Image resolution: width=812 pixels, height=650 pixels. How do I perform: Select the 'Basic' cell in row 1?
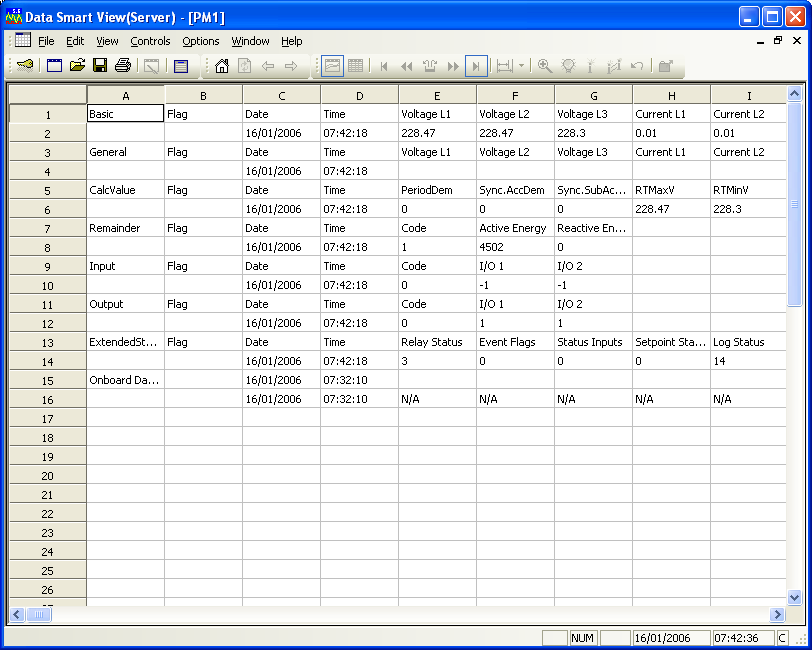click(x=126, y=114)
